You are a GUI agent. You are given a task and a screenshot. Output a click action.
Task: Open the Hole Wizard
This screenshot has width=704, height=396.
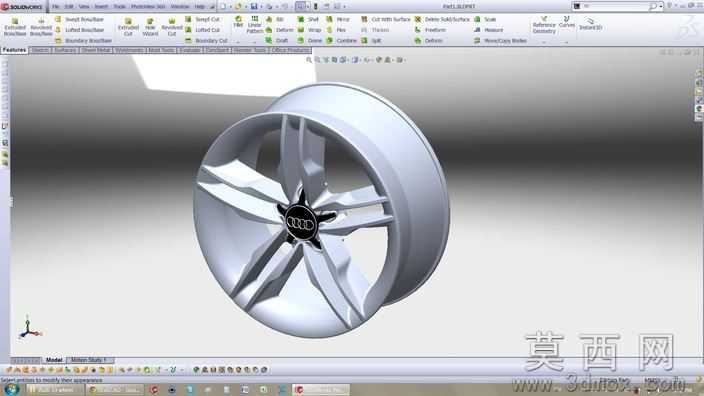tap(150, 27)
